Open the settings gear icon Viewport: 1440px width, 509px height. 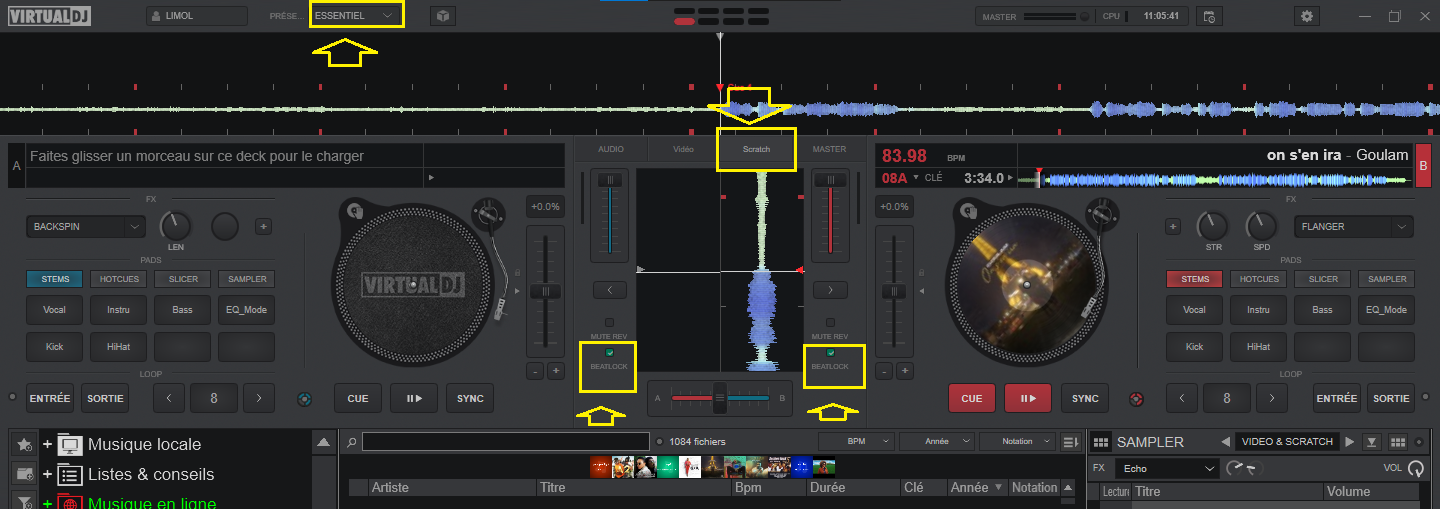coord(1306,16)
